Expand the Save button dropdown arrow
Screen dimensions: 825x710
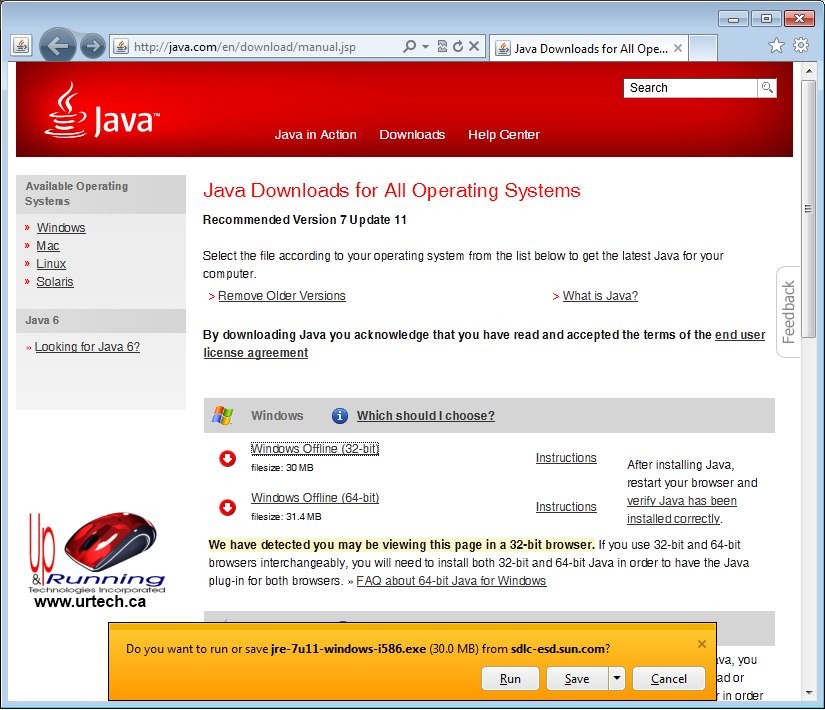[617, 679]
